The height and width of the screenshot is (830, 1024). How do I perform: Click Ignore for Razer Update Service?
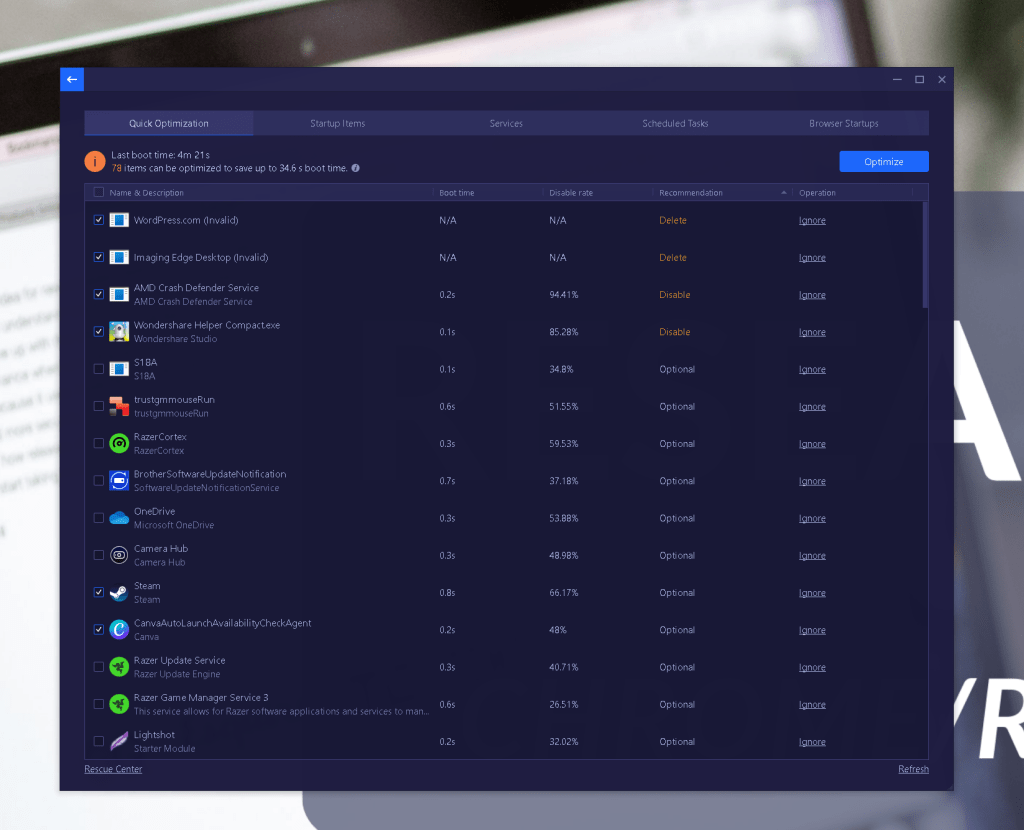pos(812,667)
